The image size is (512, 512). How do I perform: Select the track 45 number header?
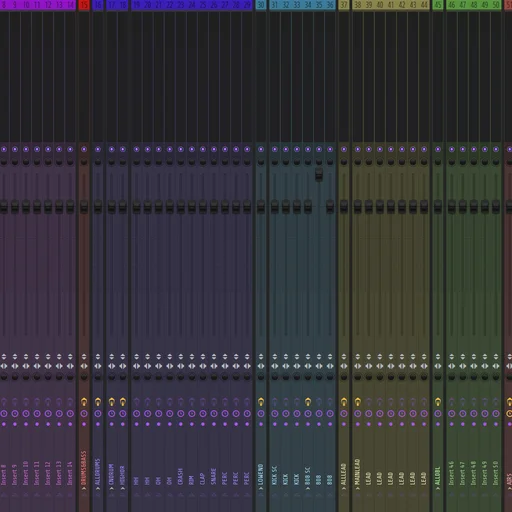(x=438, y=5)
